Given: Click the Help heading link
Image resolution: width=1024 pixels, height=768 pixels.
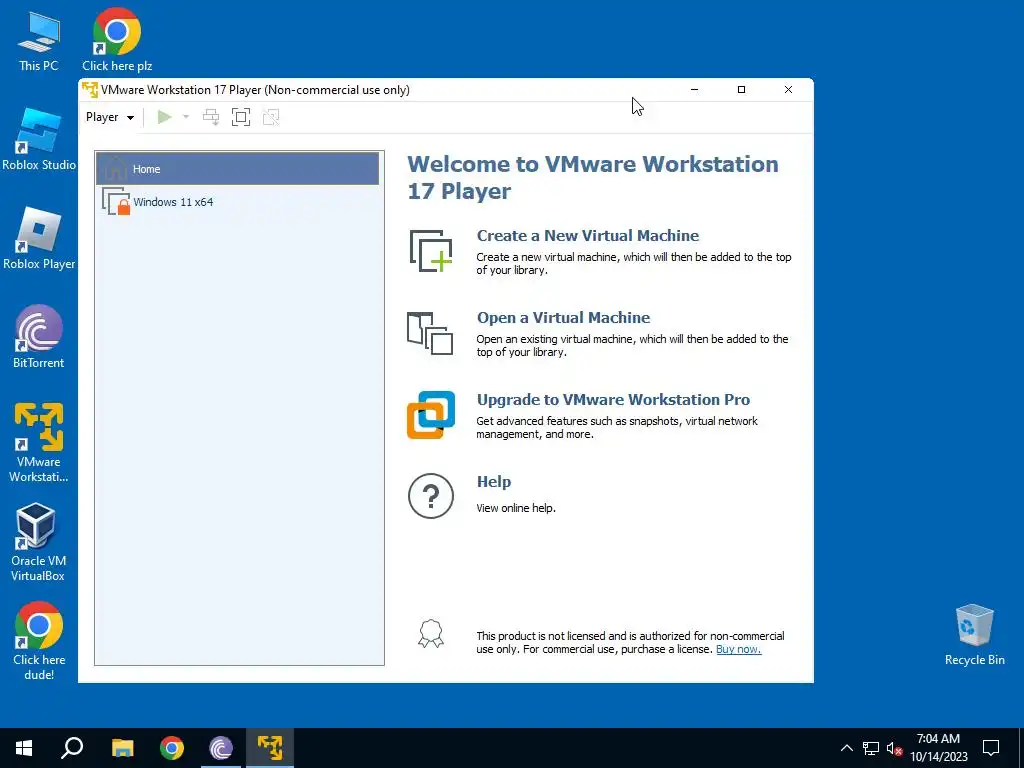Looking at the screenshot, I should [494, 482].
